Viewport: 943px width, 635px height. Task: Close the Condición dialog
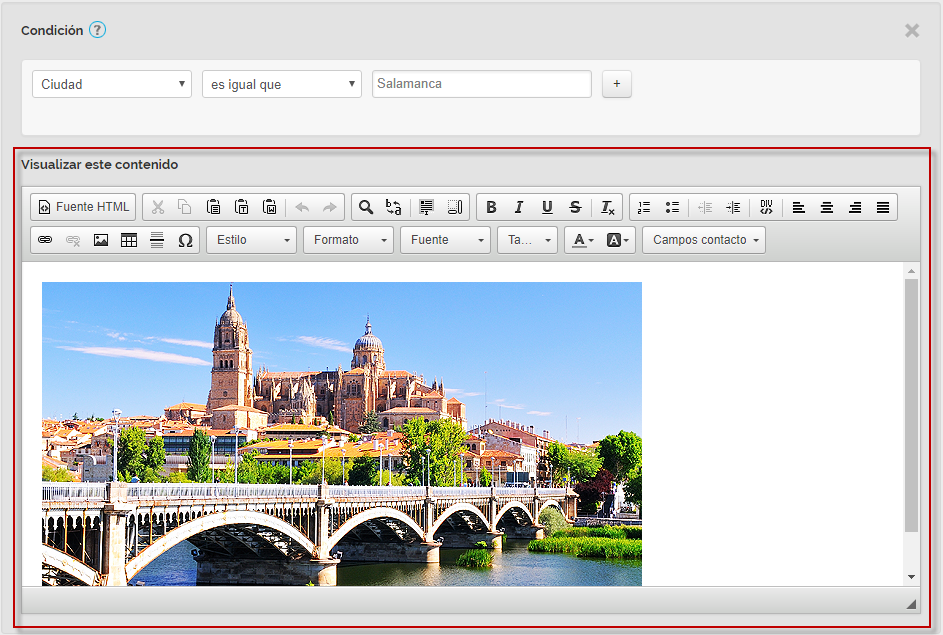click(x=912, y=30)
